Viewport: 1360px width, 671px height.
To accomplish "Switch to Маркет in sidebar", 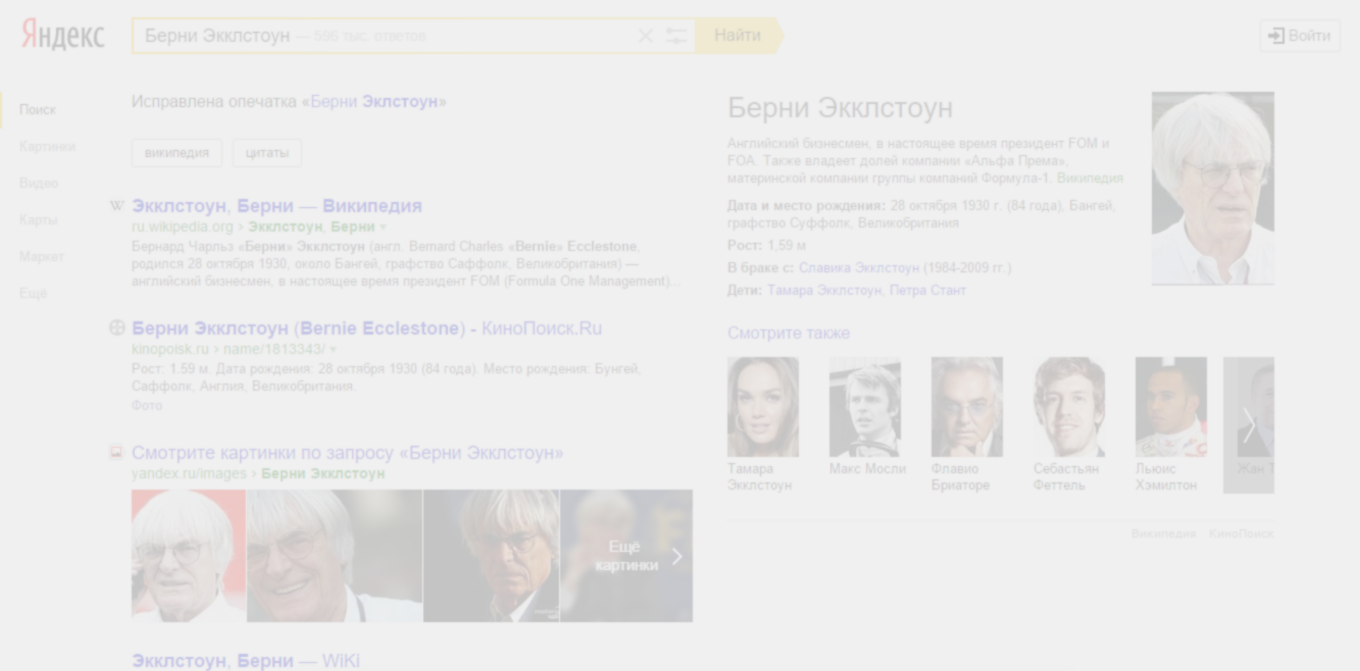I will click(41, 257).
